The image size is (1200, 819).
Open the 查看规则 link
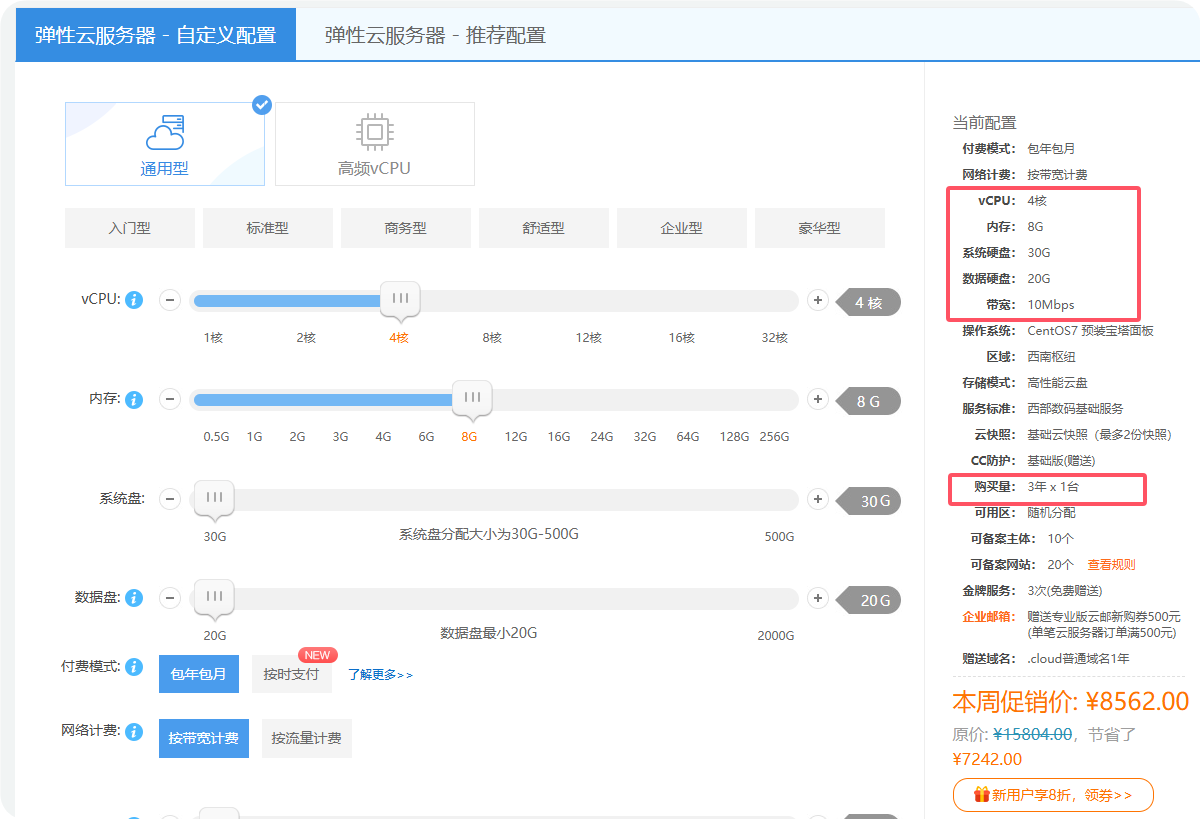pyautogui.click(x=1111, y=565)
